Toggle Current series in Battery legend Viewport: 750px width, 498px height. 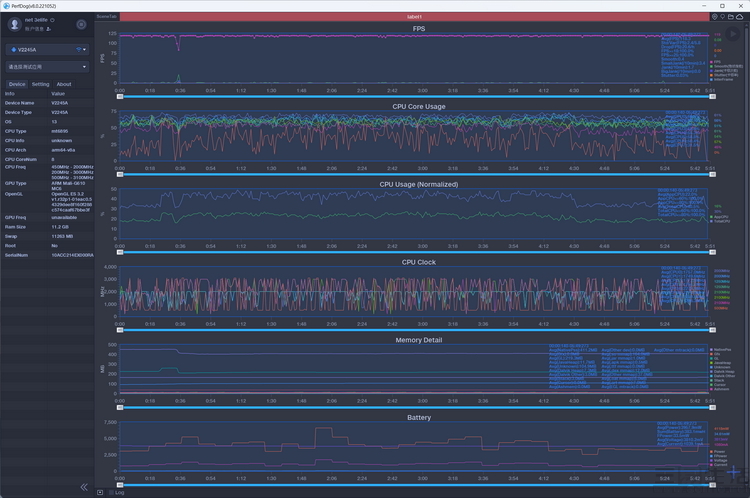click(719, 465)
